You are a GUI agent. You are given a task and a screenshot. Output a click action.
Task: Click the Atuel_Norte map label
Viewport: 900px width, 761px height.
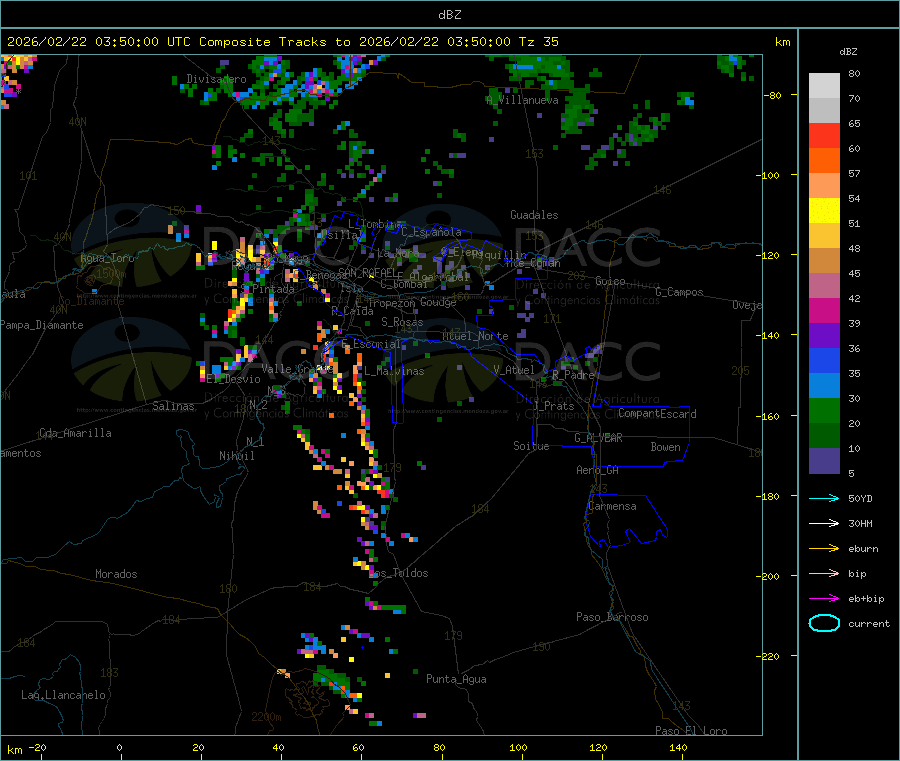(475, 336)
